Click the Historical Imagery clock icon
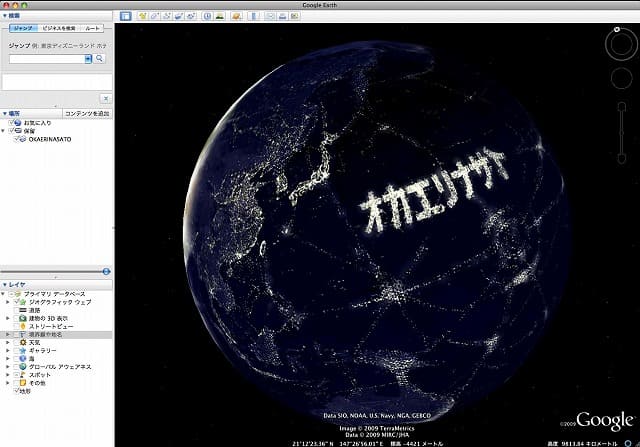The image size is (640, 447). (x=208, y=16)
